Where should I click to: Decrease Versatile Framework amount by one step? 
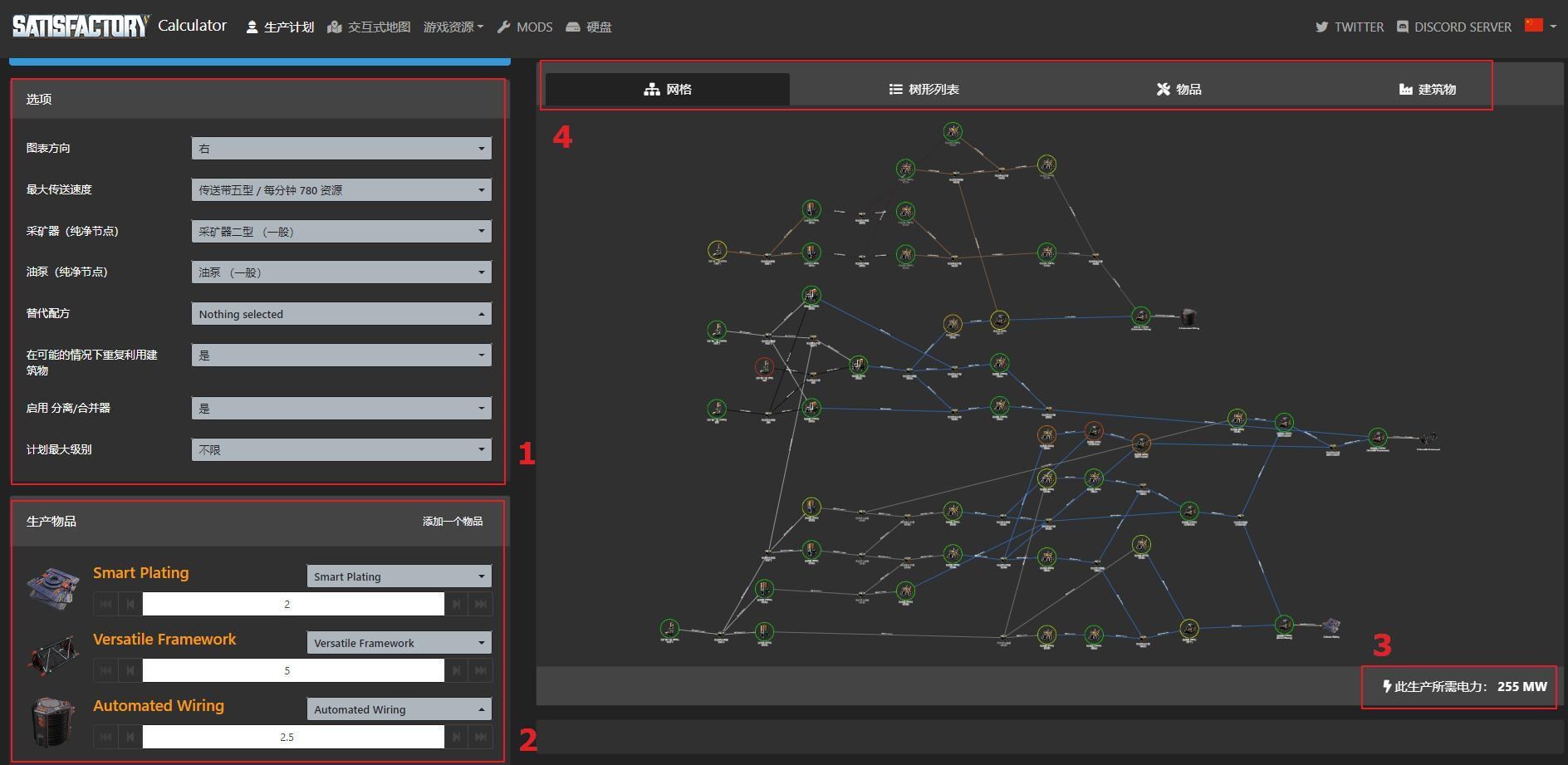click(x=130, y=670)
